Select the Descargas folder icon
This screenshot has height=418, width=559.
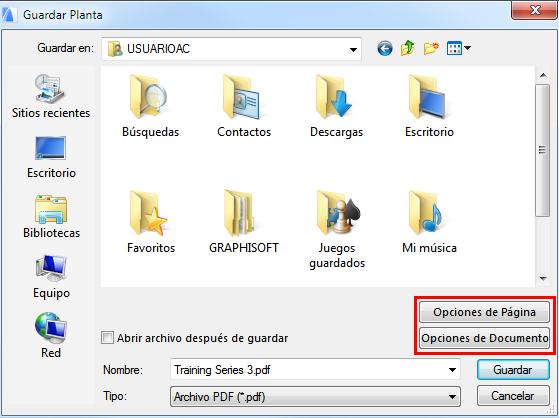[334, 96]
